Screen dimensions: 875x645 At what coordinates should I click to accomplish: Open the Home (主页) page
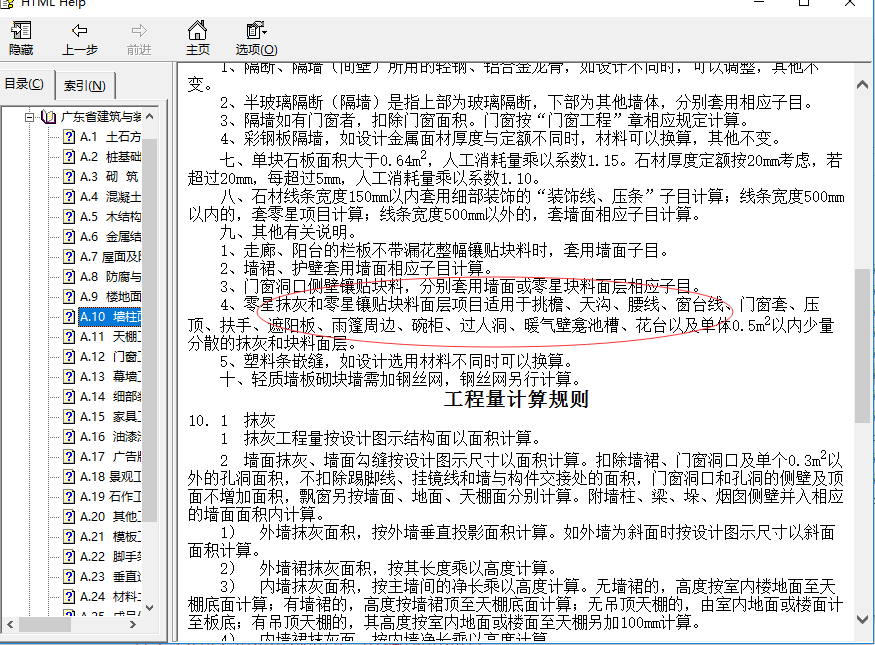(x=198, y=38)
